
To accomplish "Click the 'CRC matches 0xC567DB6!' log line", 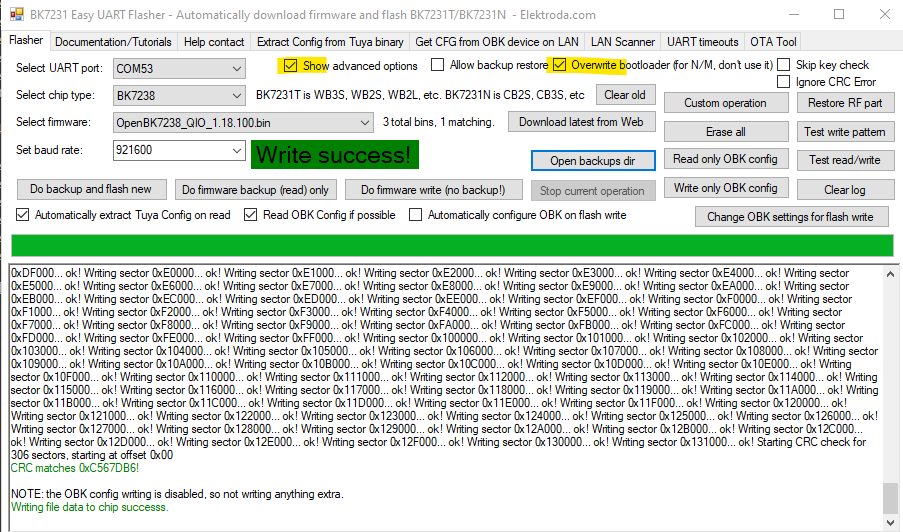I will coord(75,468).
